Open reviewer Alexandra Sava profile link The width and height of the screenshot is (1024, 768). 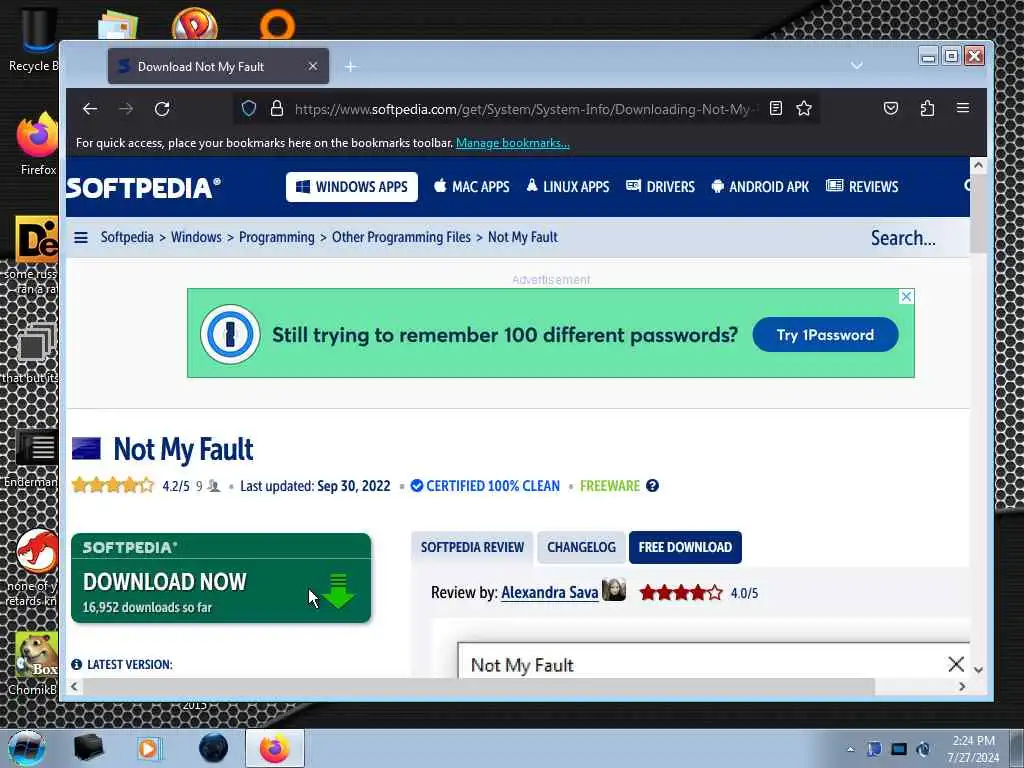click(x=549, y=592)
